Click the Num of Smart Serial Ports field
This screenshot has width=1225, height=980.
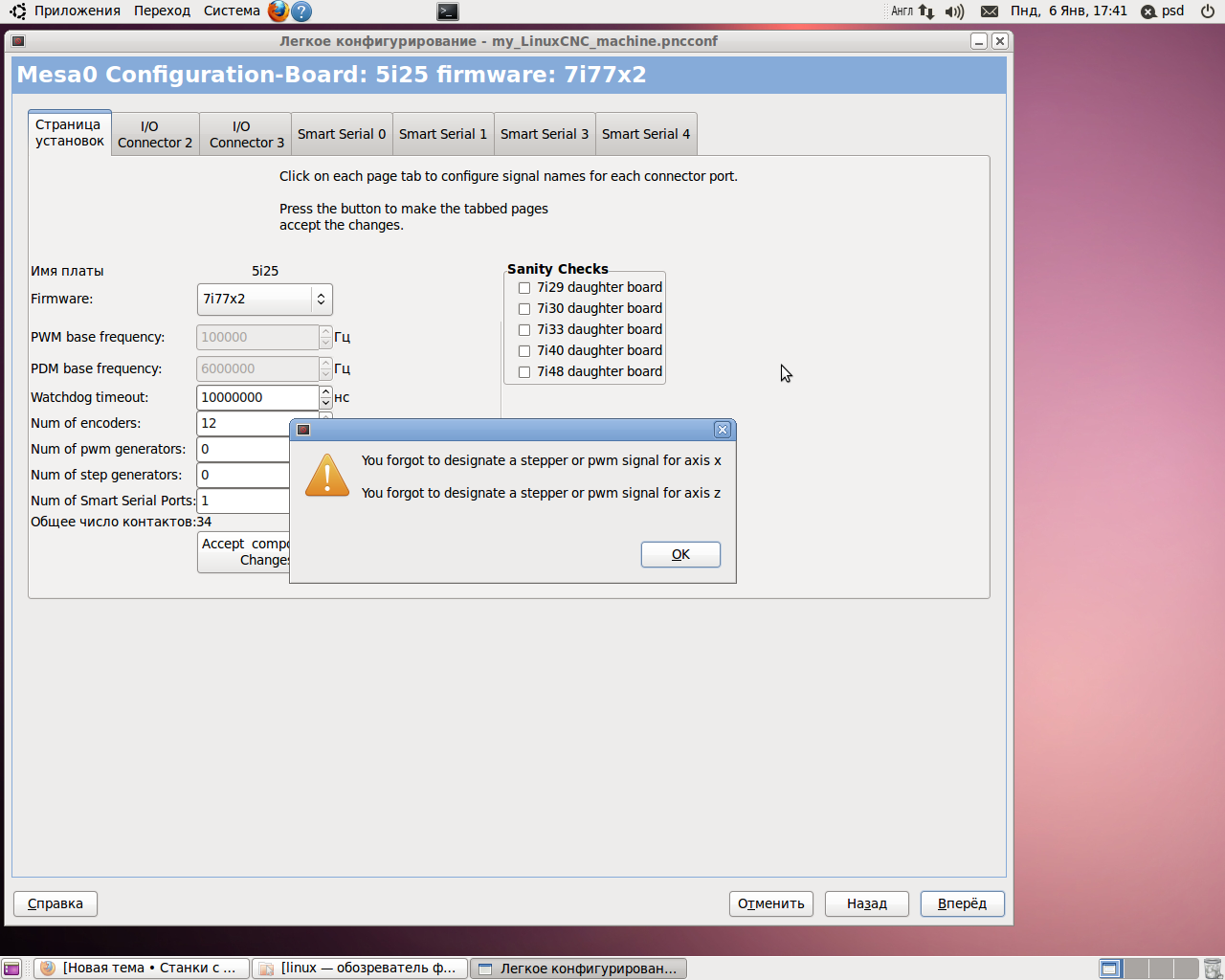(244, 501)
